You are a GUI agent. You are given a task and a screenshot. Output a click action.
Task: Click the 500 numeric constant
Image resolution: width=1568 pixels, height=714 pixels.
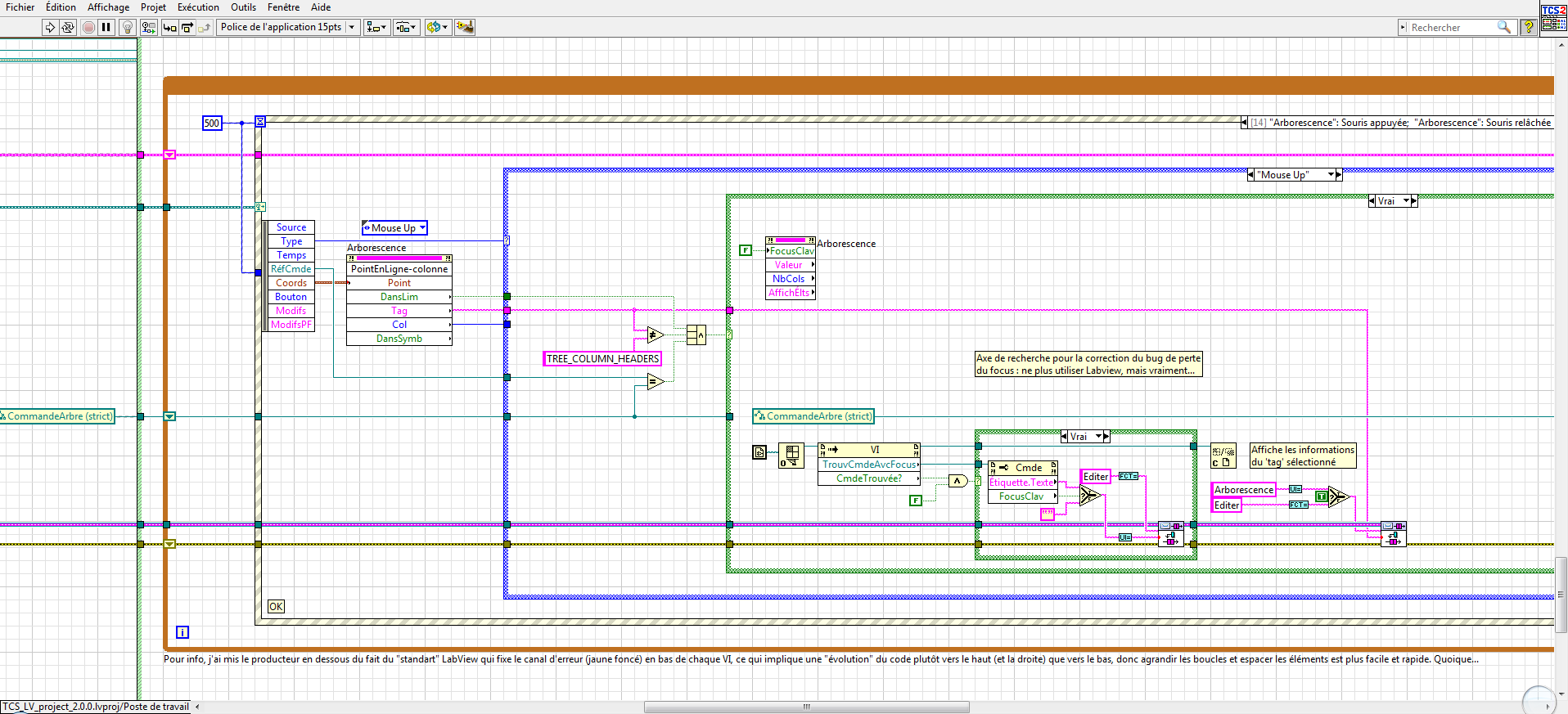[x=212, y=123]
